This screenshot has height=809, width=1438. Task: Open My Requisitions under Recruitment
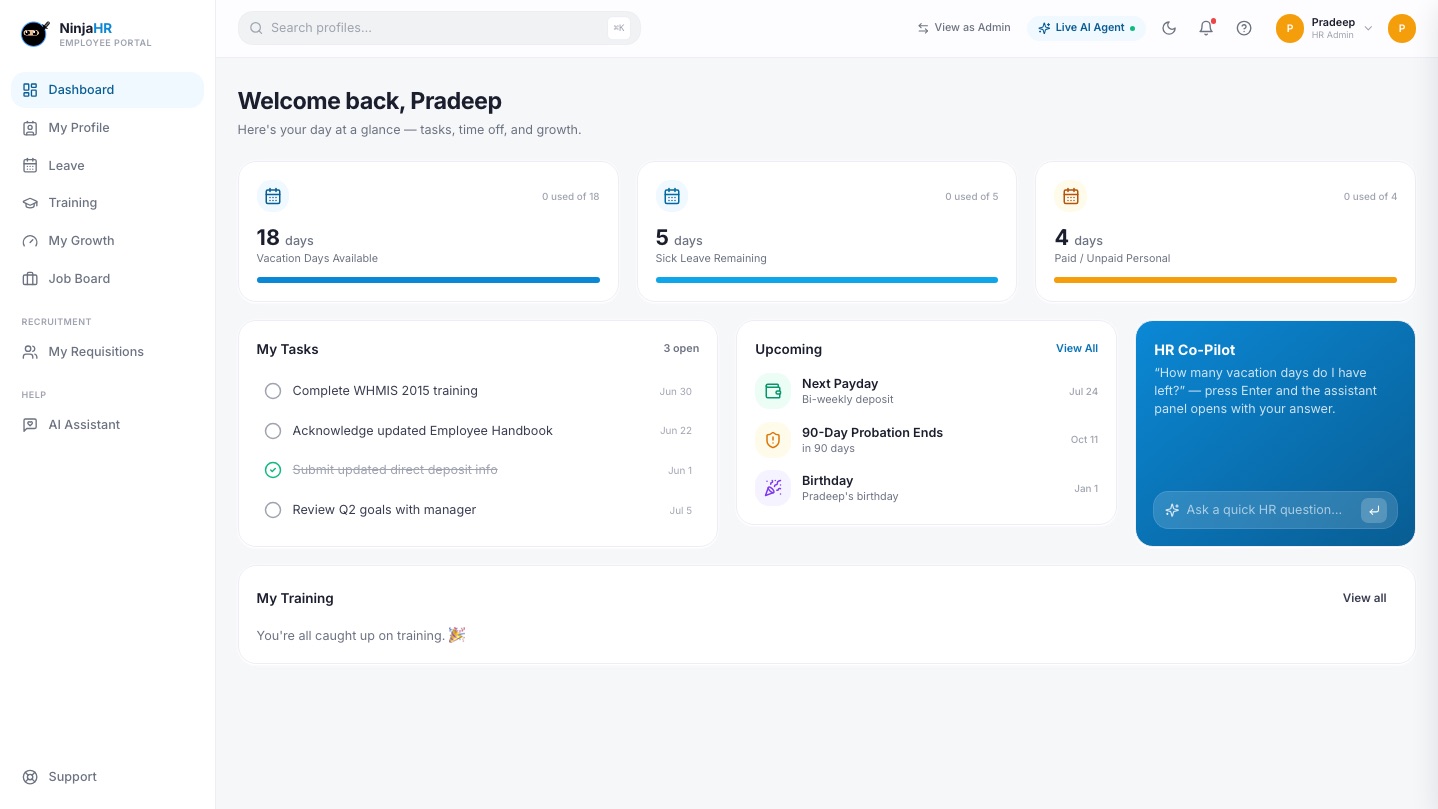[x=108, y=352]
